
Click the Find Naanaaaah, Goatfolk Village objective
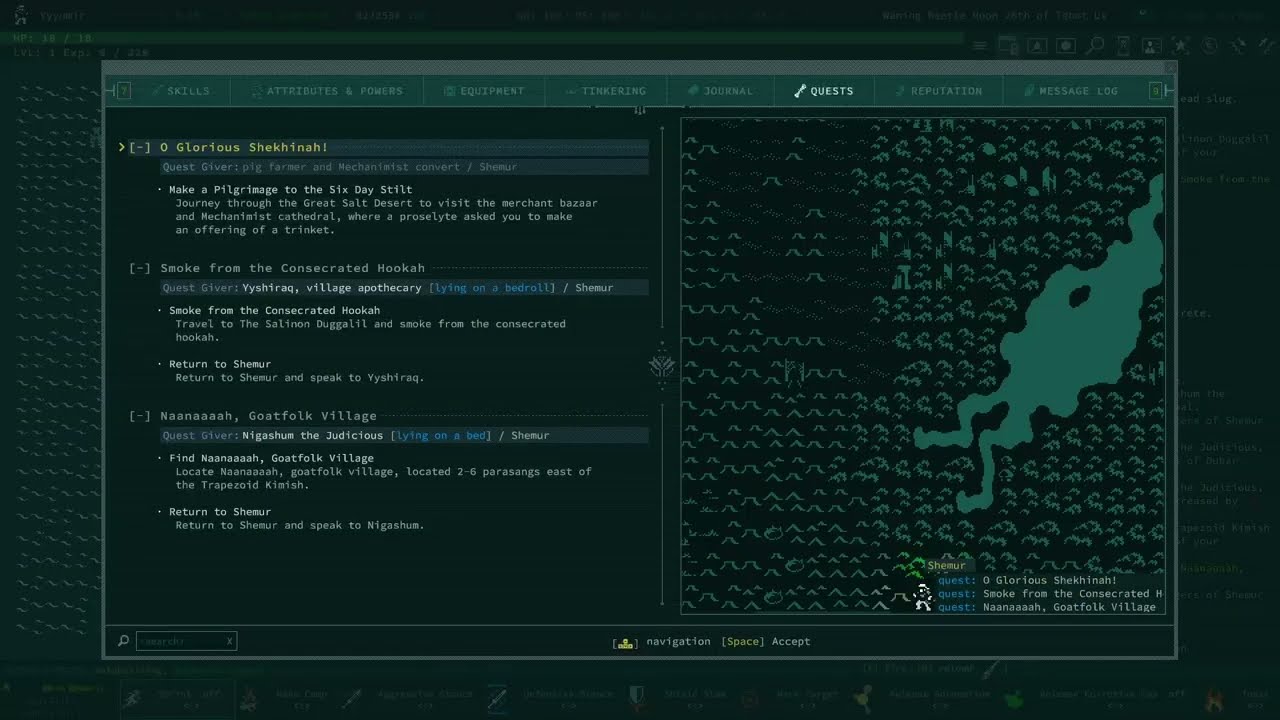[x=271, y=458]
